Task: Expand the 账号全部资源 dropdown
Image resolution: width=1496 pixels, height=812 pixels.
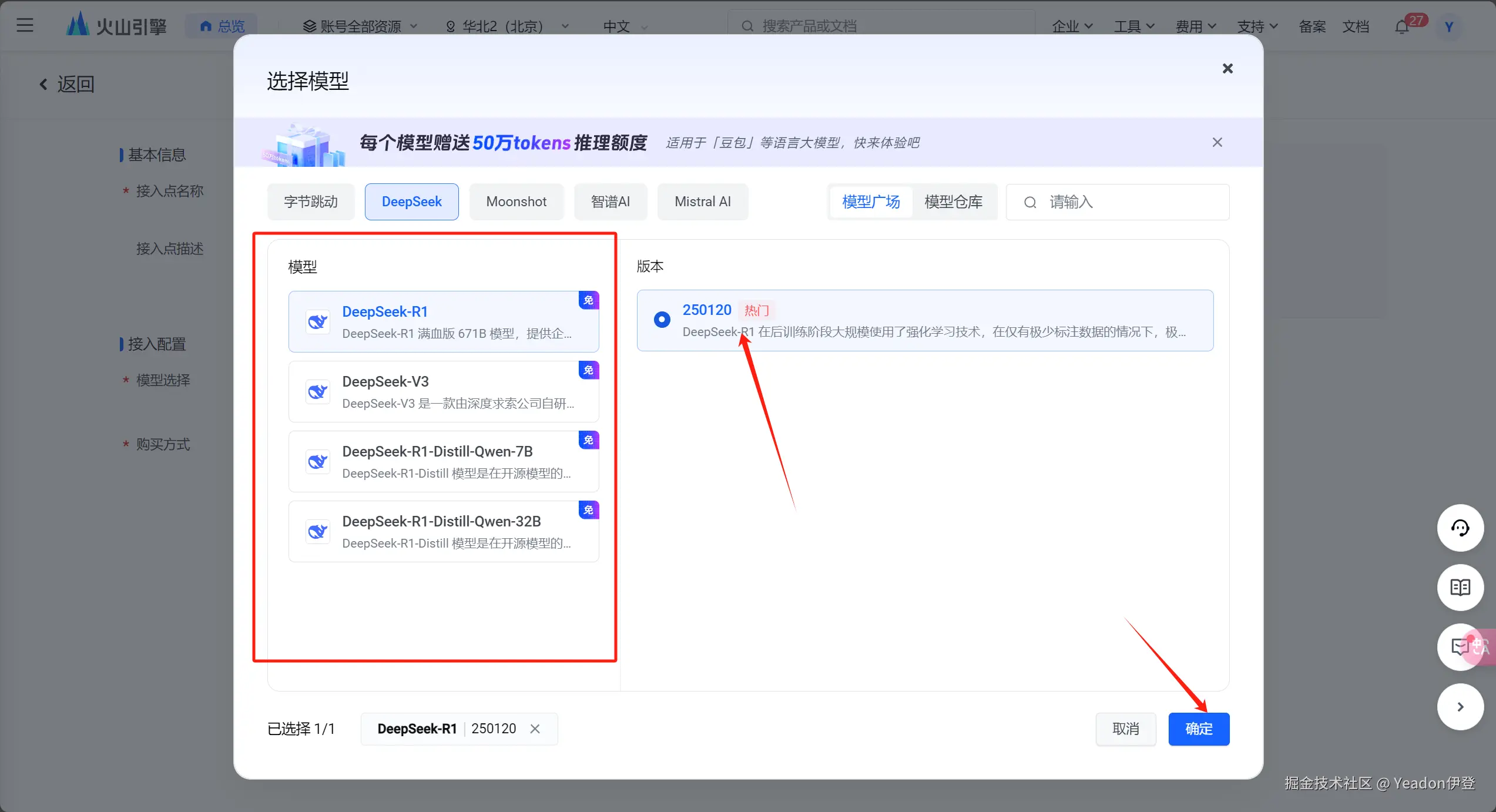Action: 360,26
